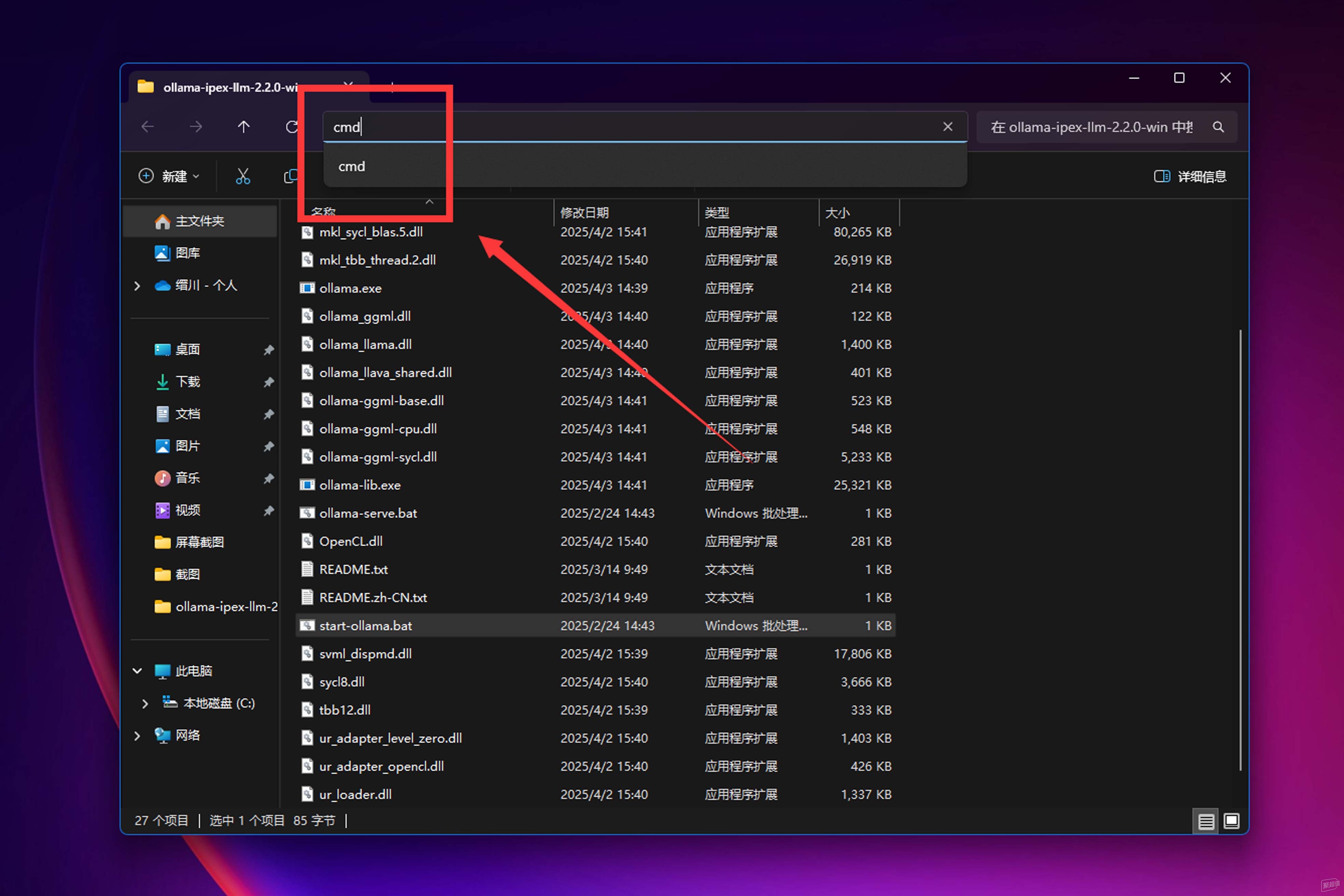Open the New (新建) menu
Viewport: 1344px width, 896px height.
click(x=169, y=176)
